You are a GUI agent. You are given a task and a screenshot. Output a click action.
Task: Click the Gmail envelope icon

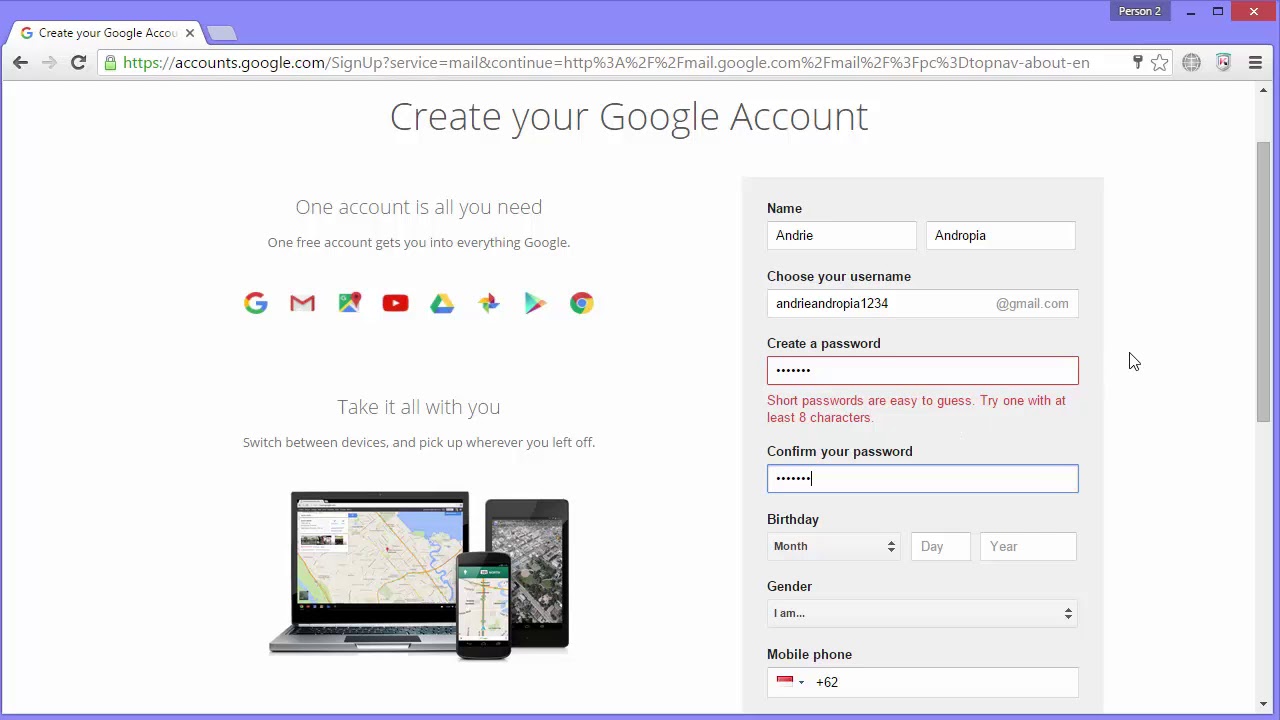[x=302, y=303]
